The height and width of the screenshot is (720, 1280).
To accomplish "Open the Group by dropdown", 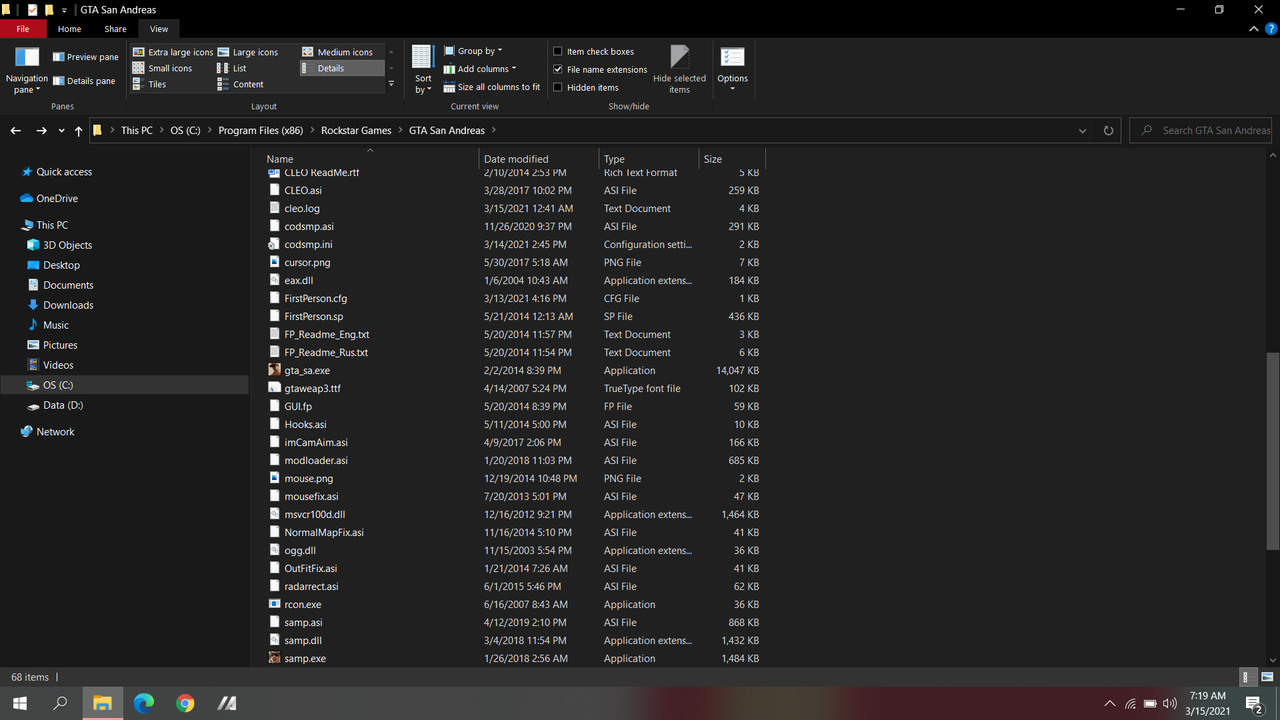I will tap(472, 51).
